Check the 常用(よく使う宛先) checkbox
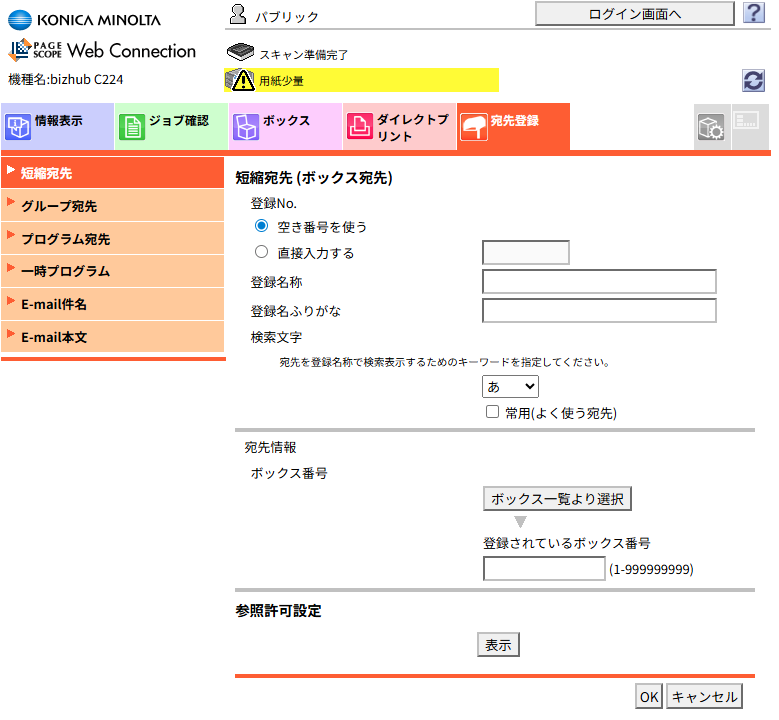The height and width of the screenshot is (720, 779). click(x=492, y=412)
